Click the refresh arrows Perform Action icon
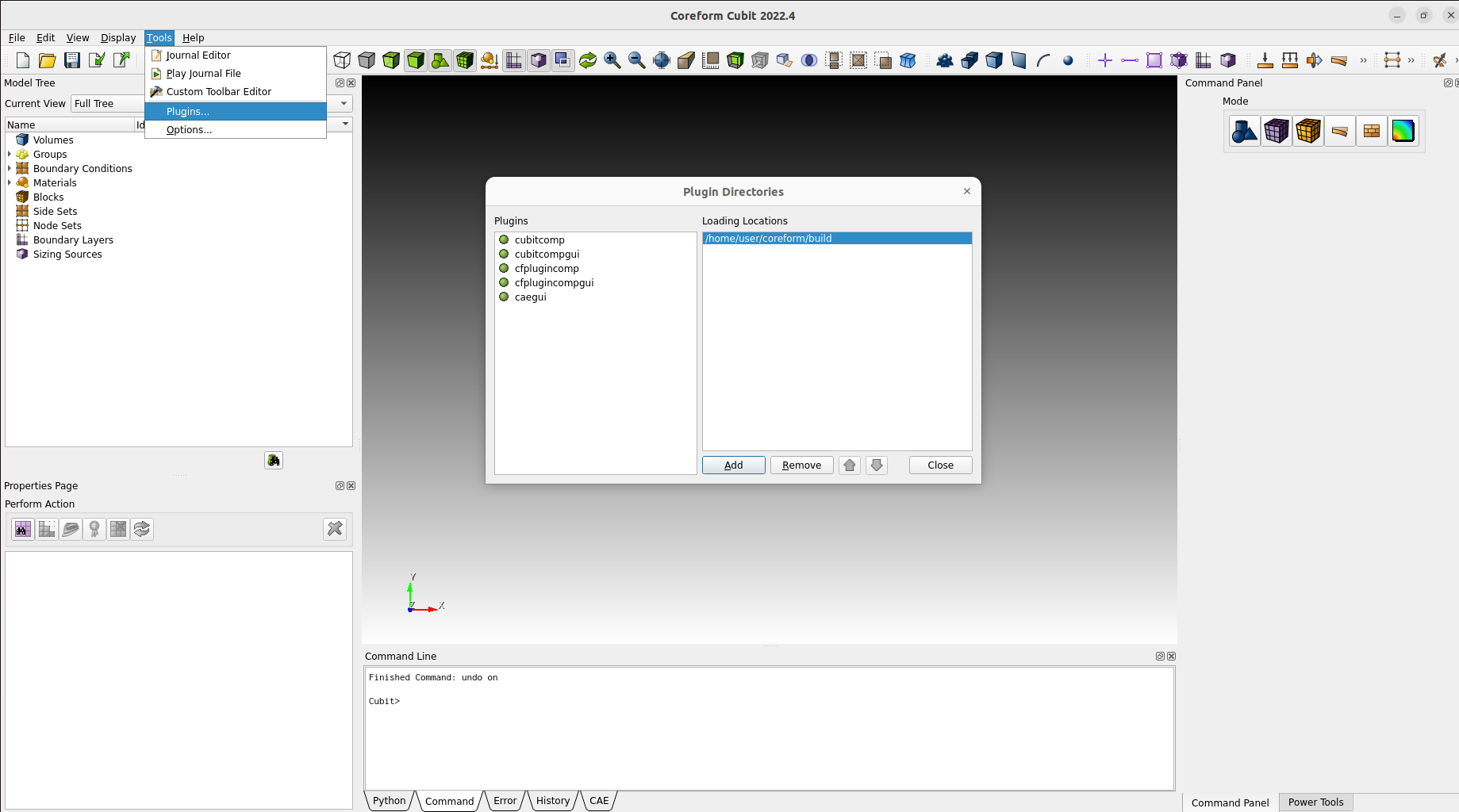 142,529
